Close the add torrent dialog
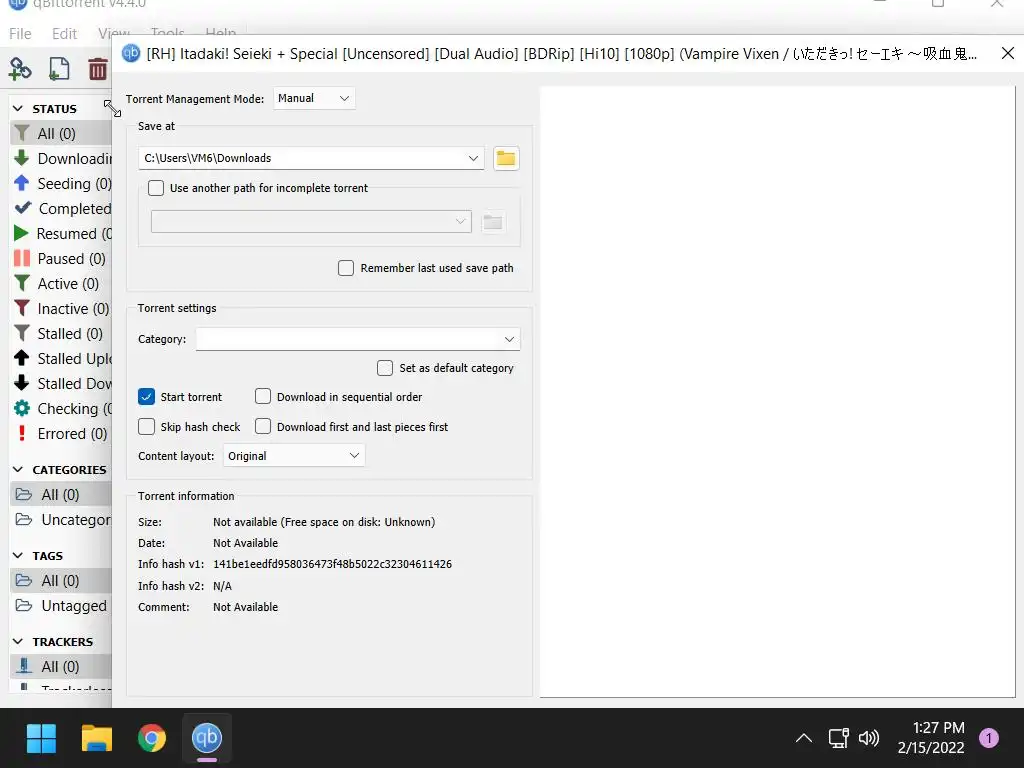 (1008, 54)
